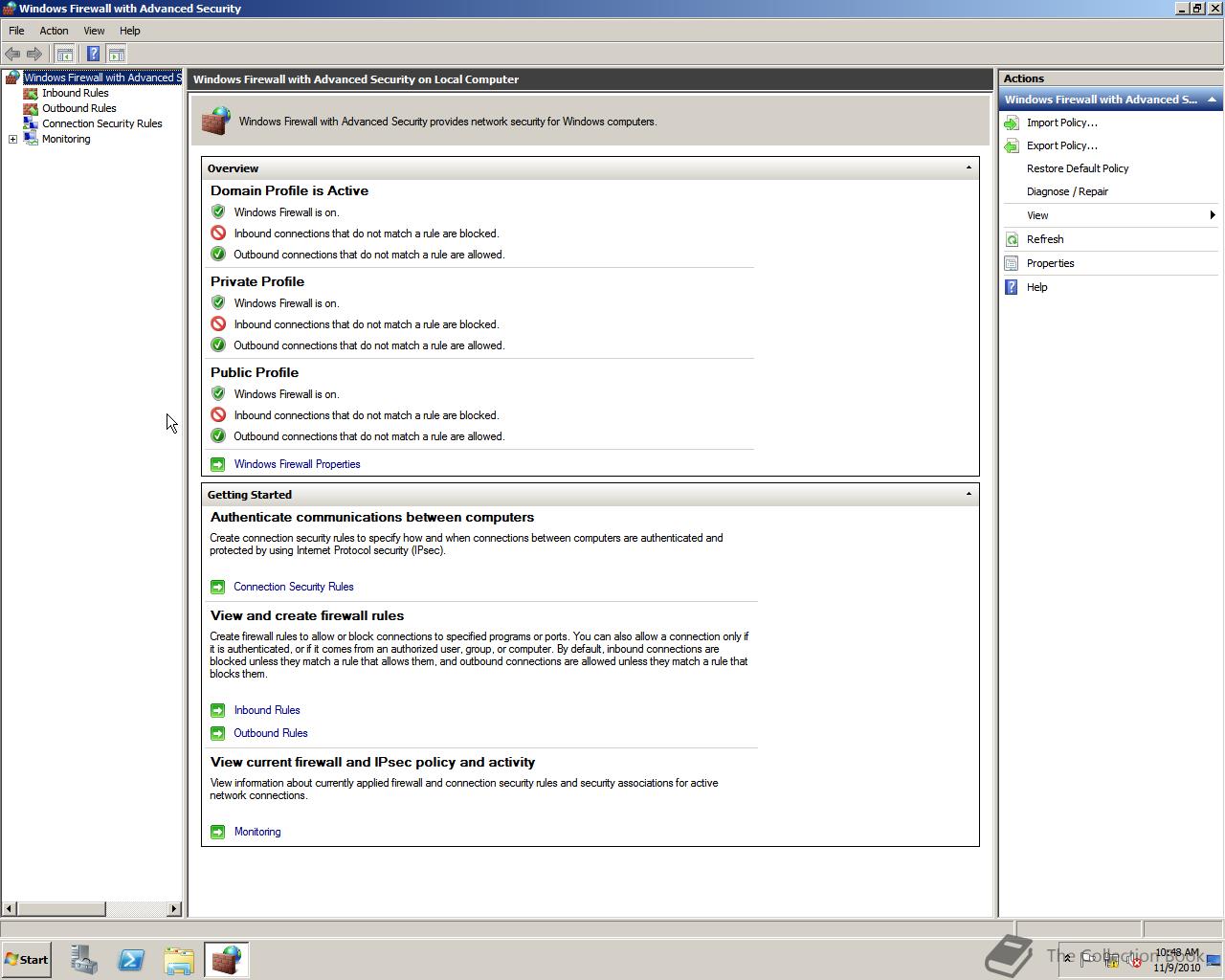Viewport: 1225px width, 980px height.
Task: Show hidden tray icons
Action: pyautogui.click(x=1067, y=959)
